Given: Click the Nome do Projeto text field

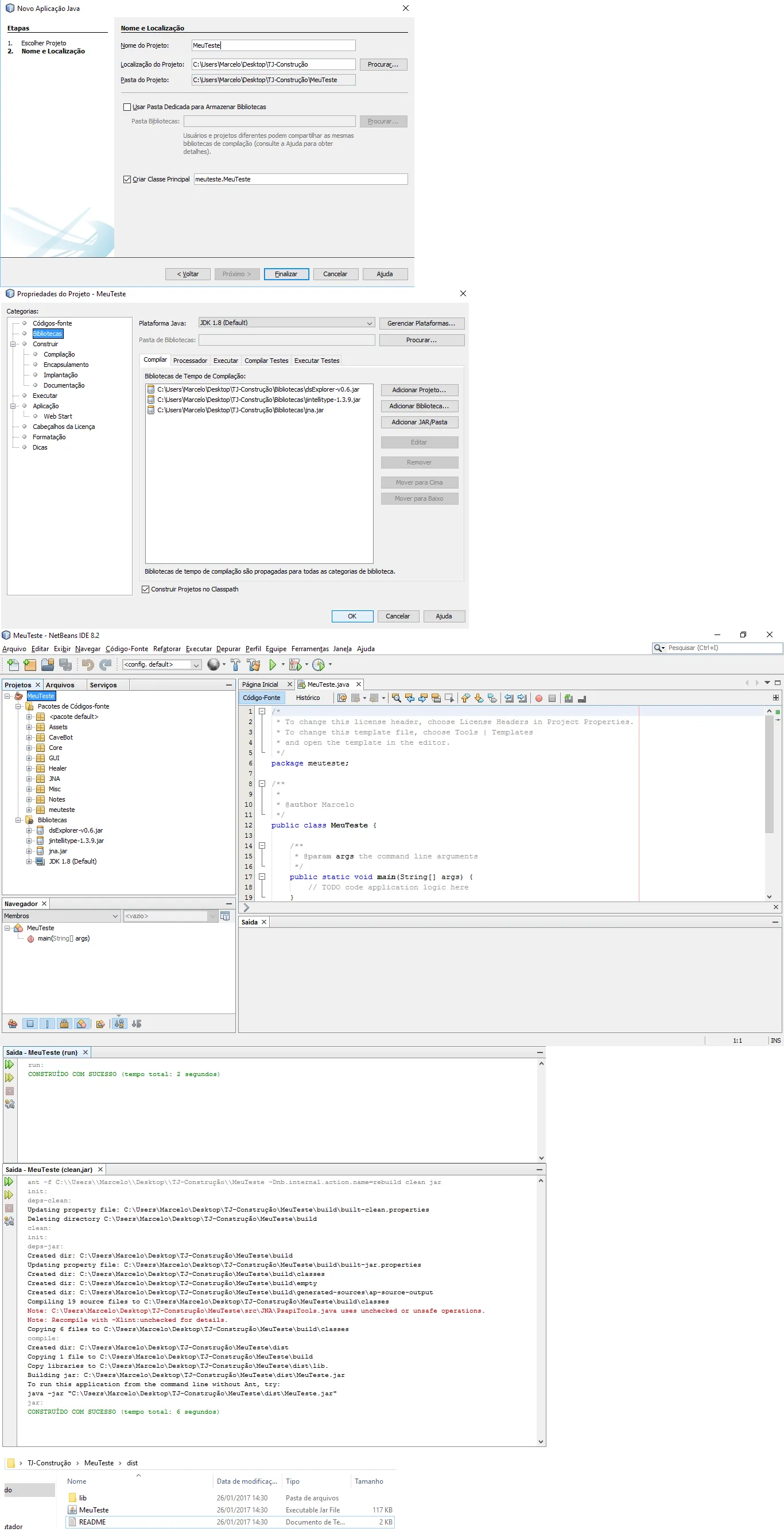Looking at the screenshot, I should tap(273, 45).
